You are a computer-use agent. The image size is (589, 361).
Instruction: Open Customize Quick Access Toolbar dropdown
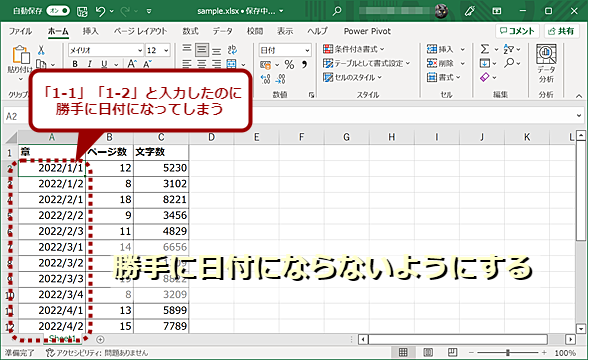[149, 11]
